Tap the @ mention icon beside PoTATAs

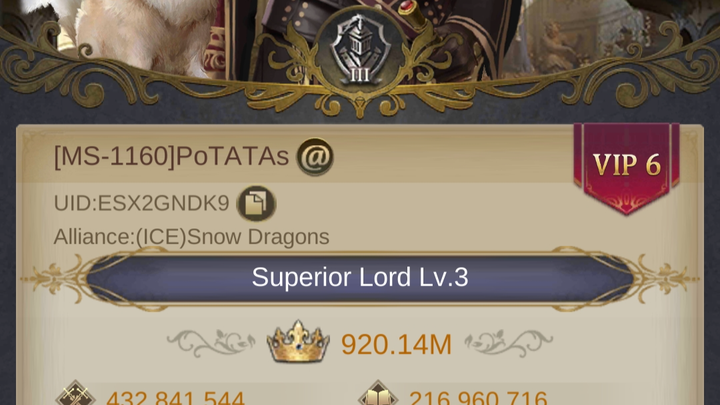tap(315, 157)
